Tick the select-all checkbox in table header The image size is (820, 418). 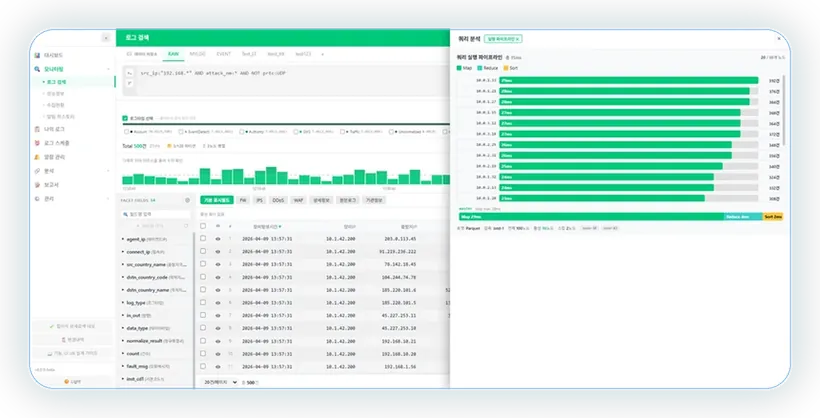click(203, 226)
